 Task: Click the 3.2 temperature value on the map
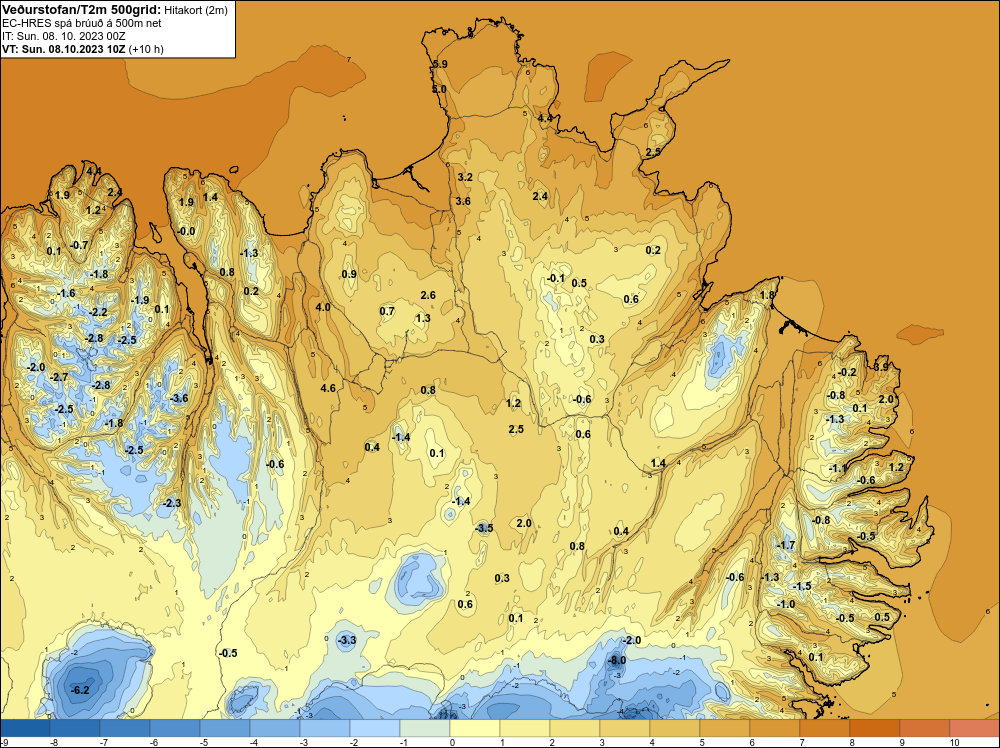tap(465, 177)
